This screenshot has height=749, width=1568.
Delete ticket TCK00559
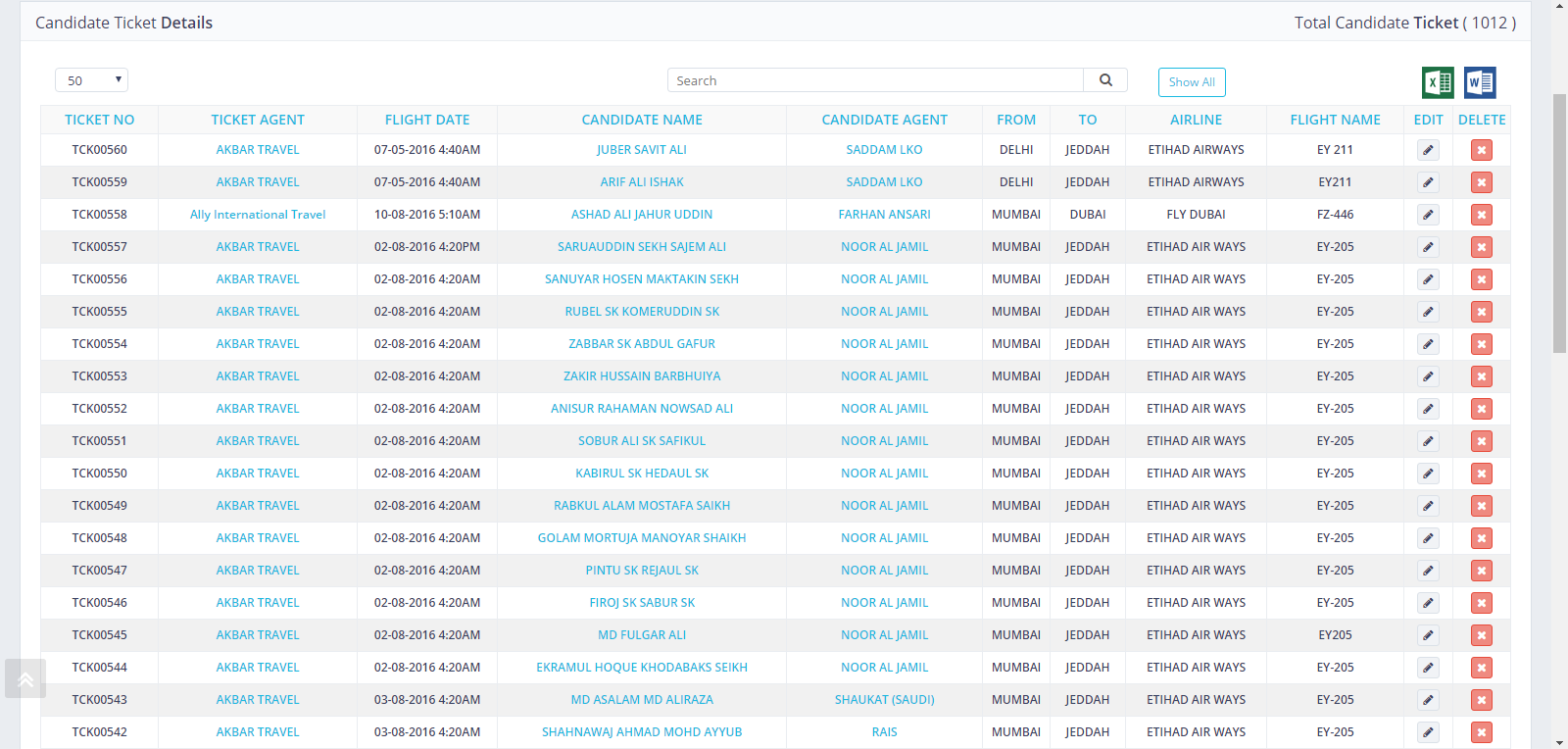pos(1482,182)
